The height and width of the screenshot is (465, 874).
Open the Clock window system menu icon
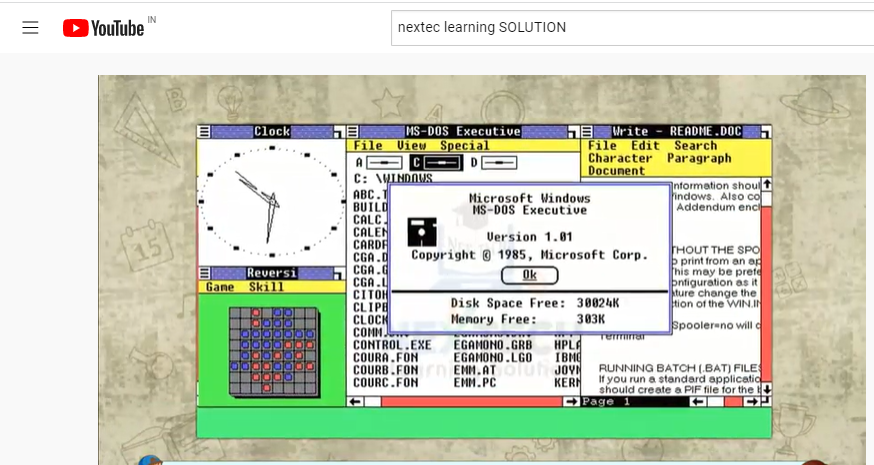(205, 132)
